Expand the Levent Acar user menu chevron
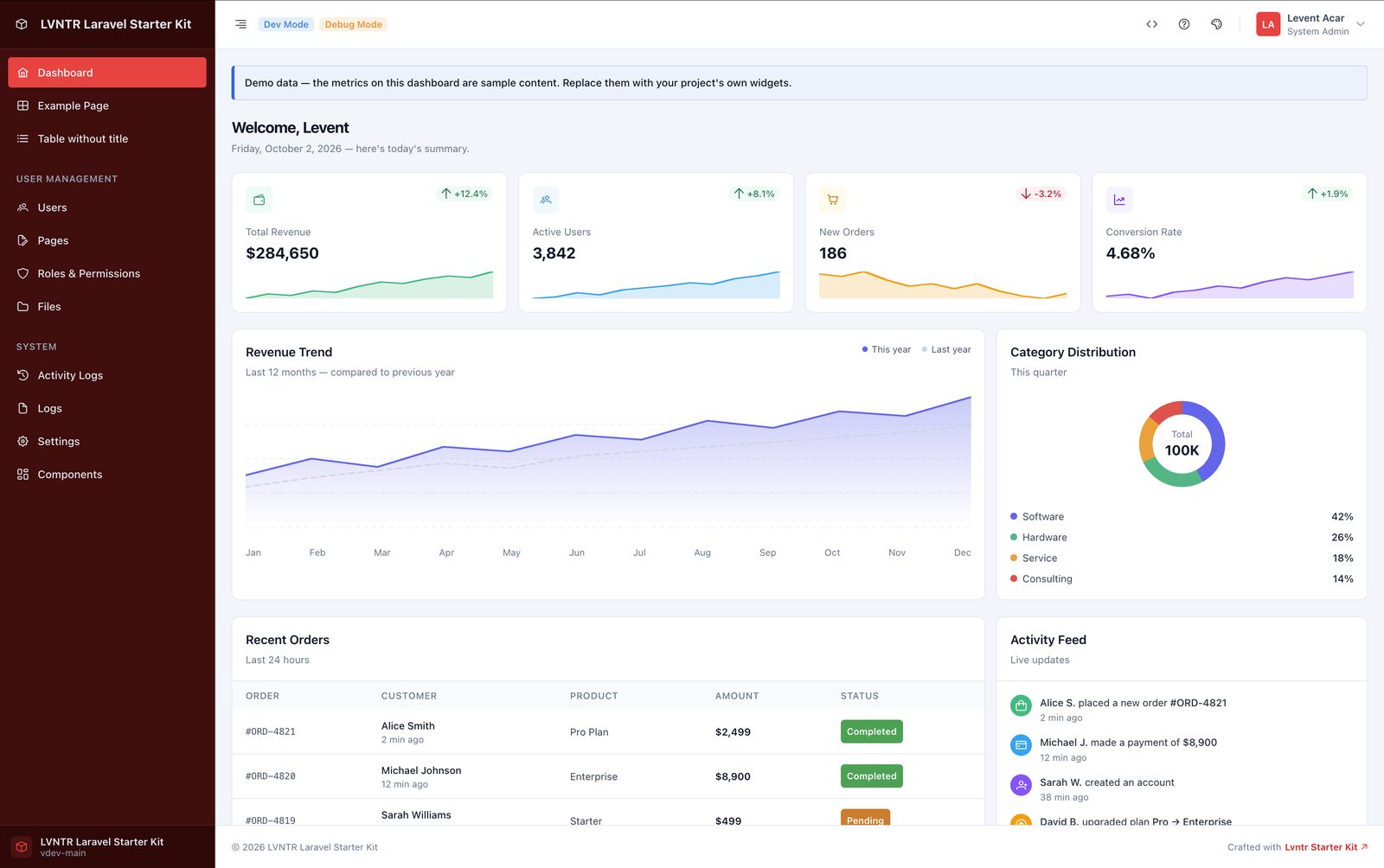This screenshot has height=868, width=1384. coord(1361,24)
